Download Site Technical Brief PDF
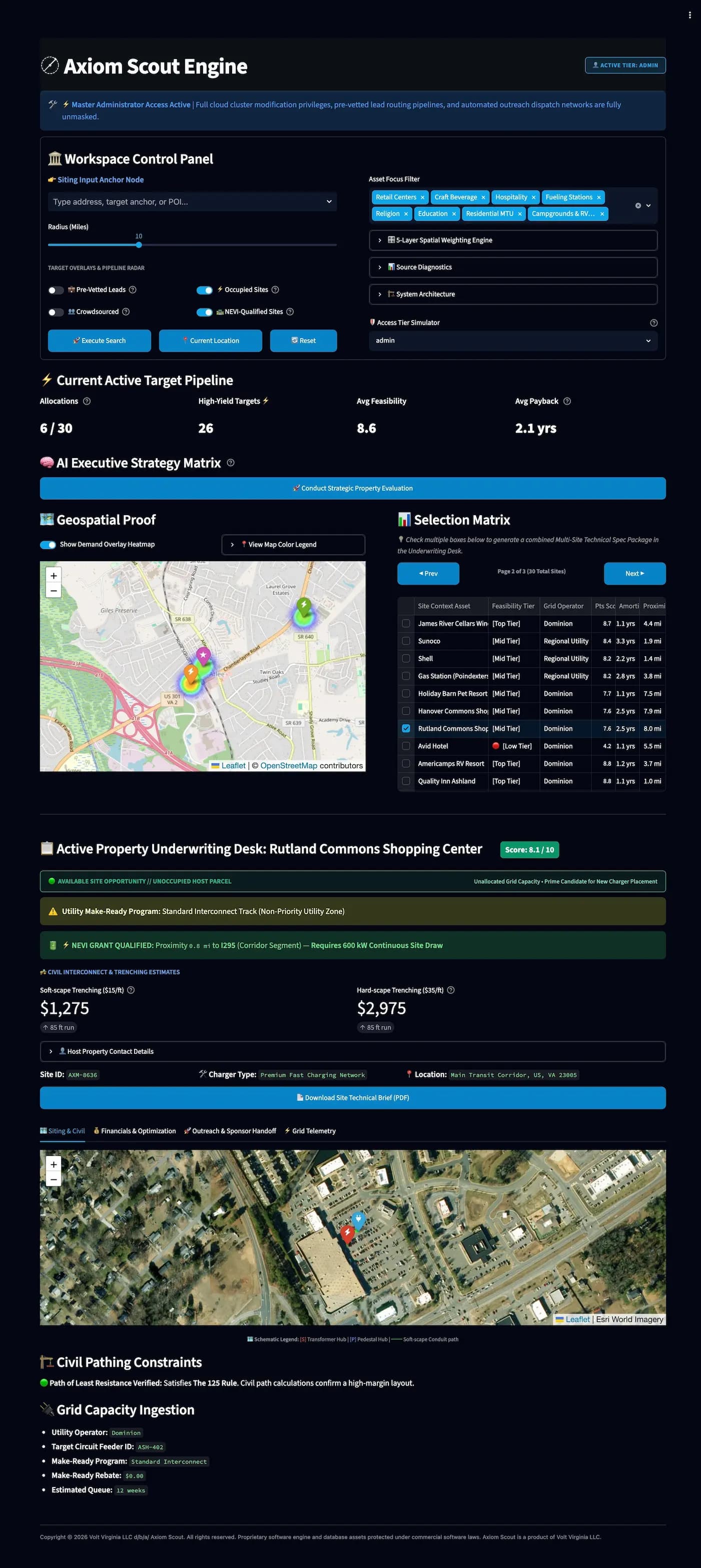 [x=353, y=1097]
